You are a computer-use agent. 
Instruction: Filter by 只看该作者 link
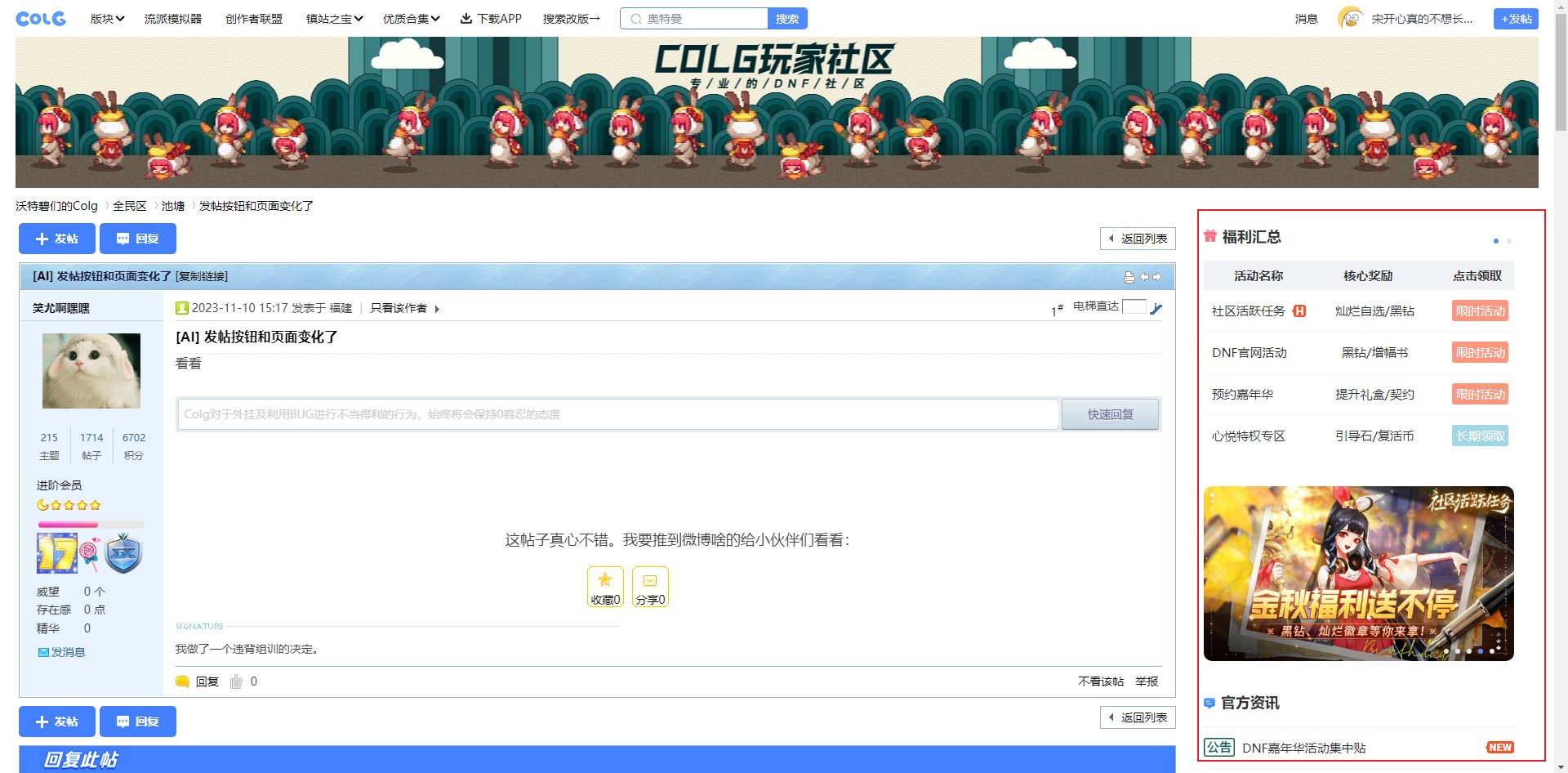[x=399, y=308]
